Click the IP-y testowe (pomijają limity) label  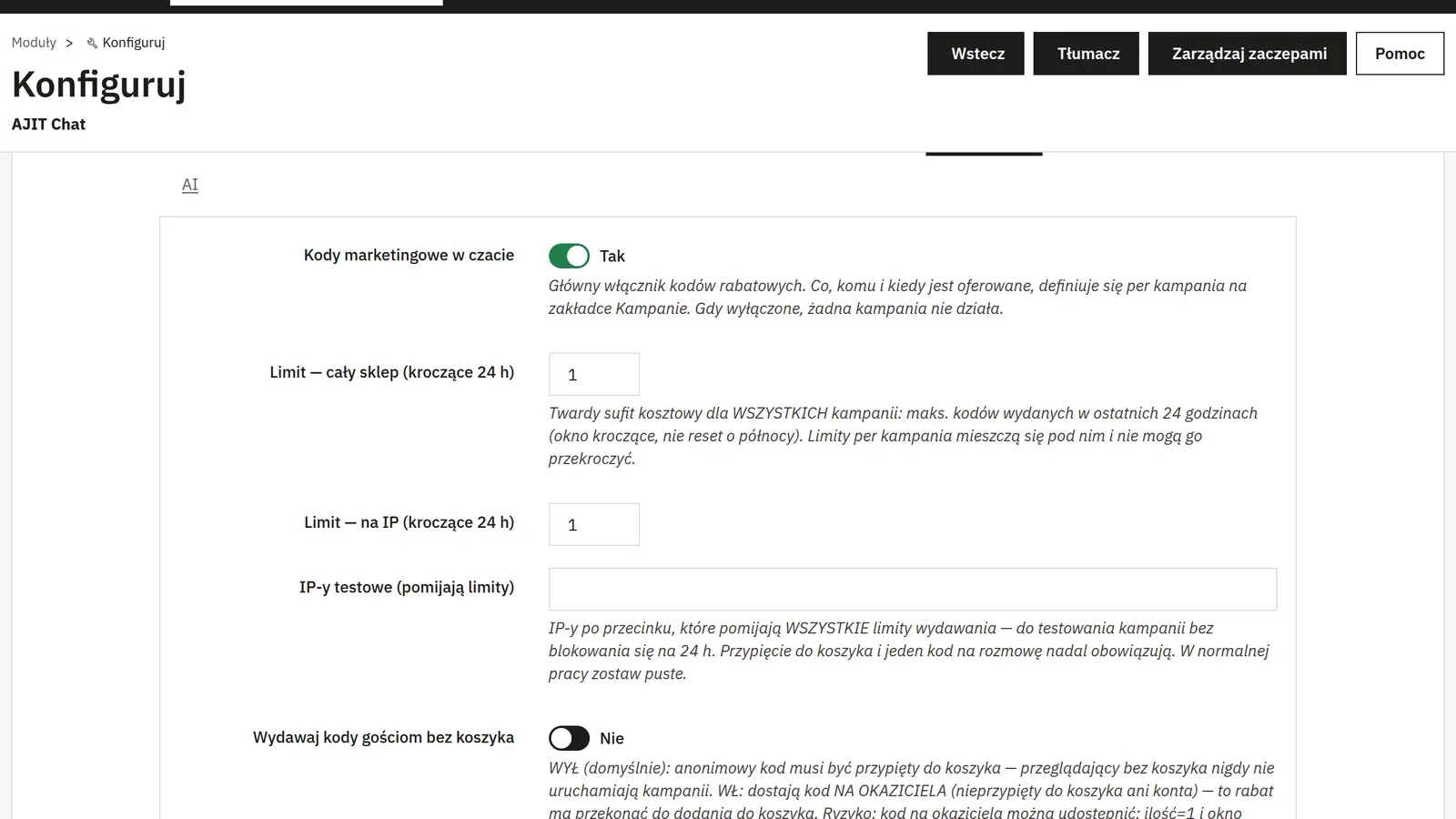coord(406,587)
